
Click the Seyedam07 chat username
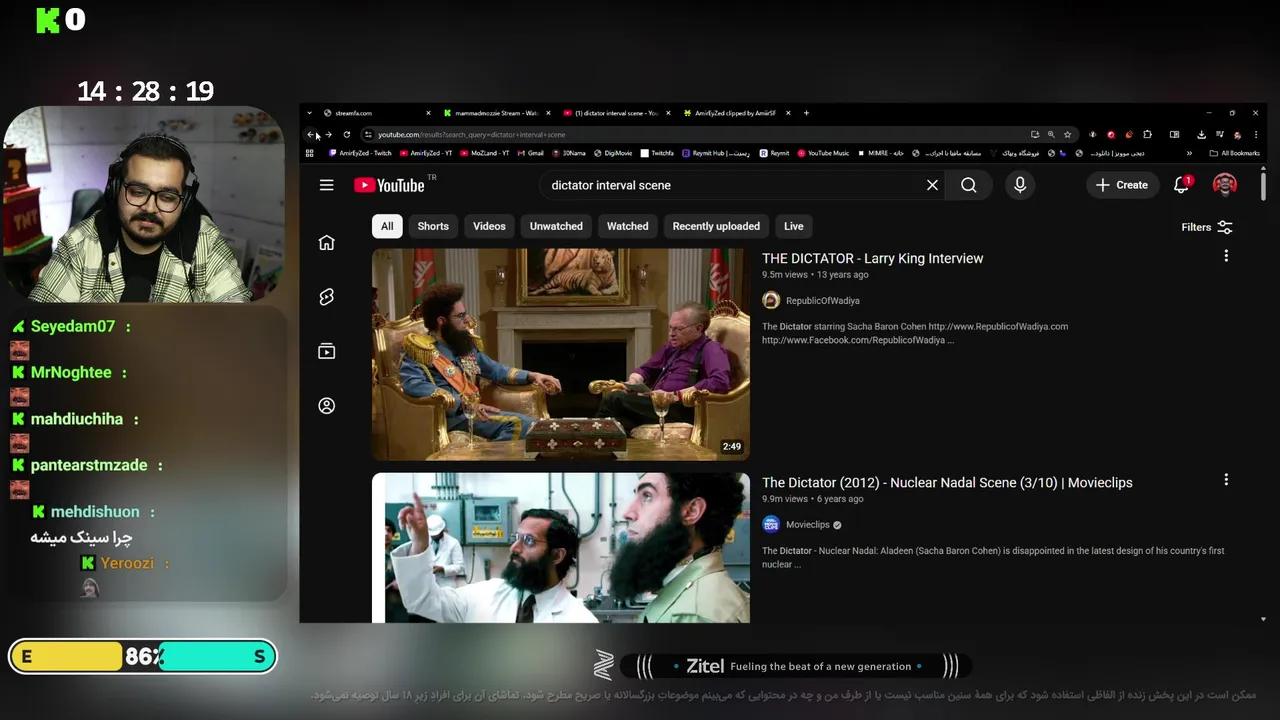pos(73,327)
